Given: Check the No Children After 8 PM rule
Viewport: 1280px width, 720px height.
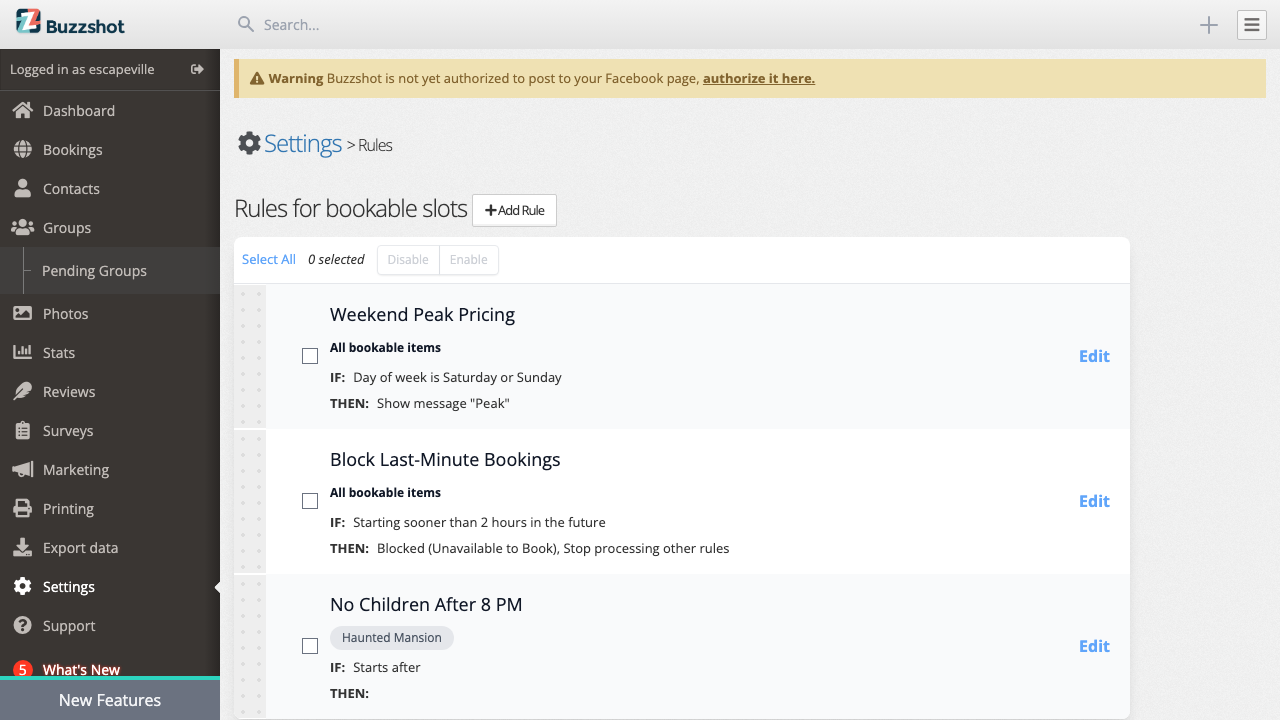Looking at the screenshot, I should click(x=310, y=645).
